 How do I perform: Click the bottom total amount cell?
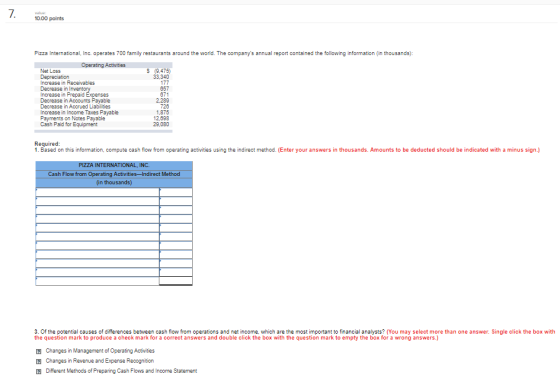tap(176, 281)
